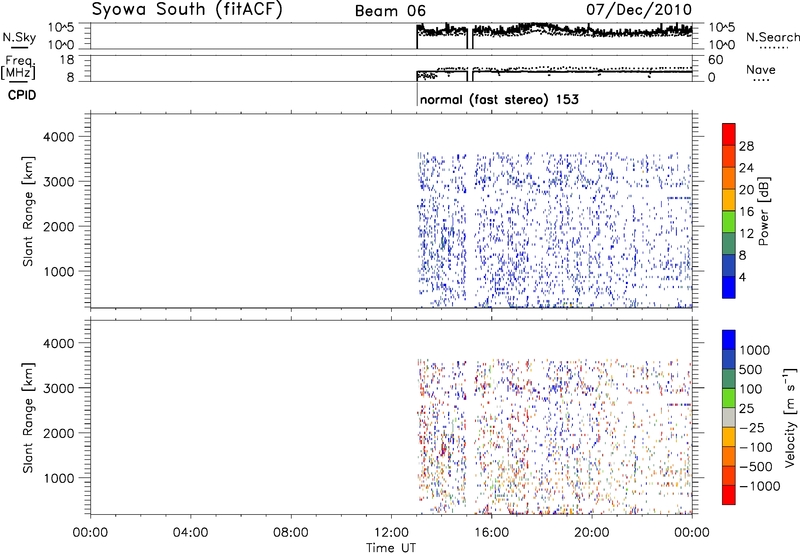
Task: Click the date '07/Dec/2010'
Action: tap(639, 10)
